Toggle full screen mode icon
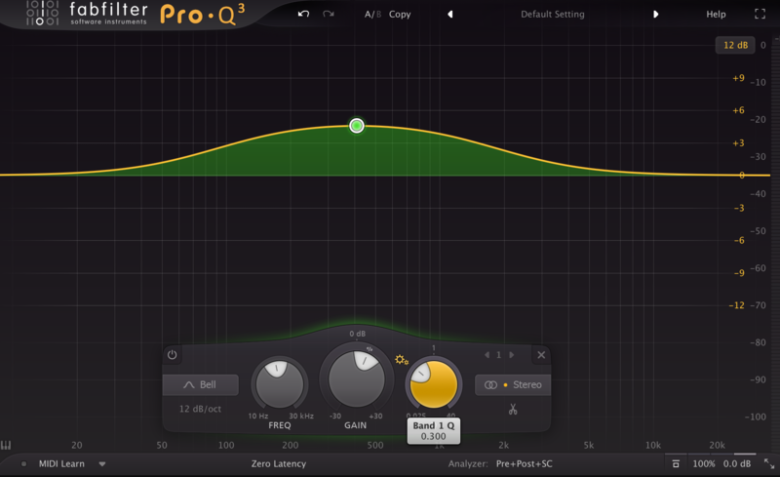780x477 pixels. 760,14
